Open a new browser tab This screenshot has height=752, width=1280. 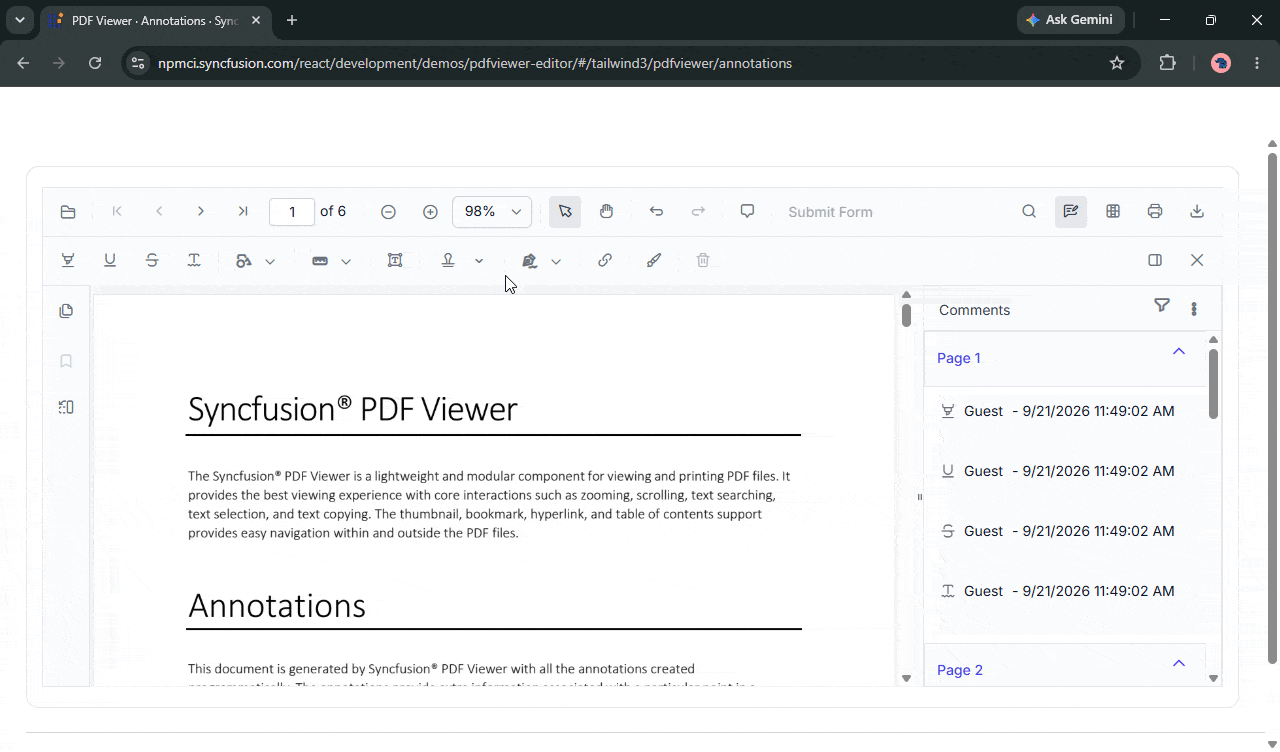click(292, 20)
